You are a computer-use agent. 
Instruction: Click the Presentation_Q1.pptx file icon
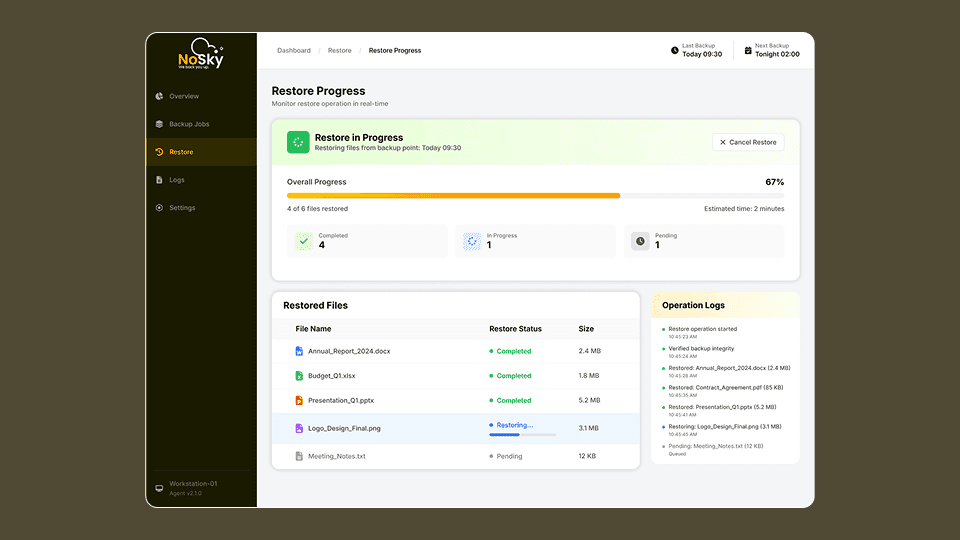click(298, 400)
